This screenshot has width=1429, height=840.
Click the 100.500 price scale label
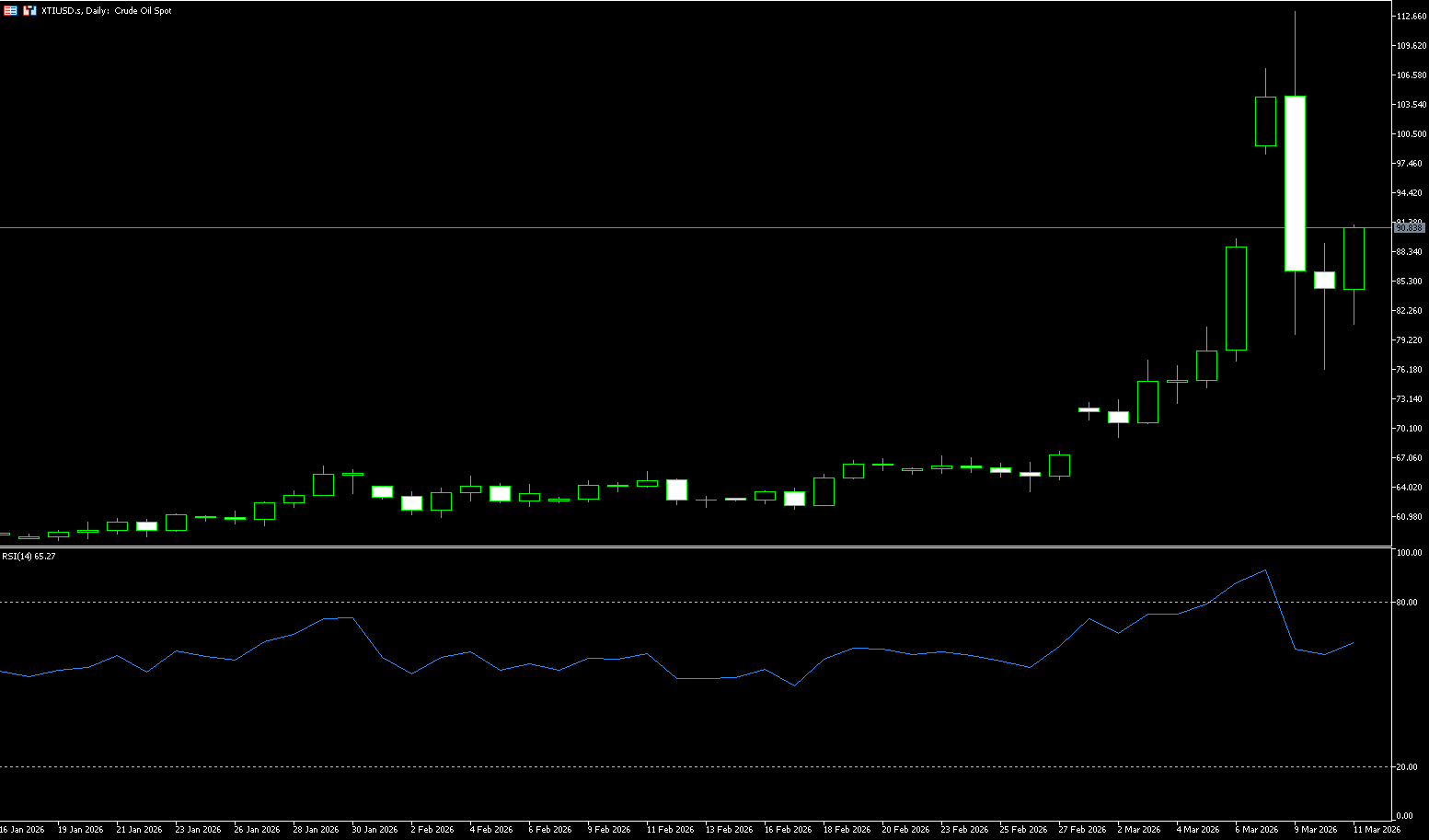pos(1411,134)
